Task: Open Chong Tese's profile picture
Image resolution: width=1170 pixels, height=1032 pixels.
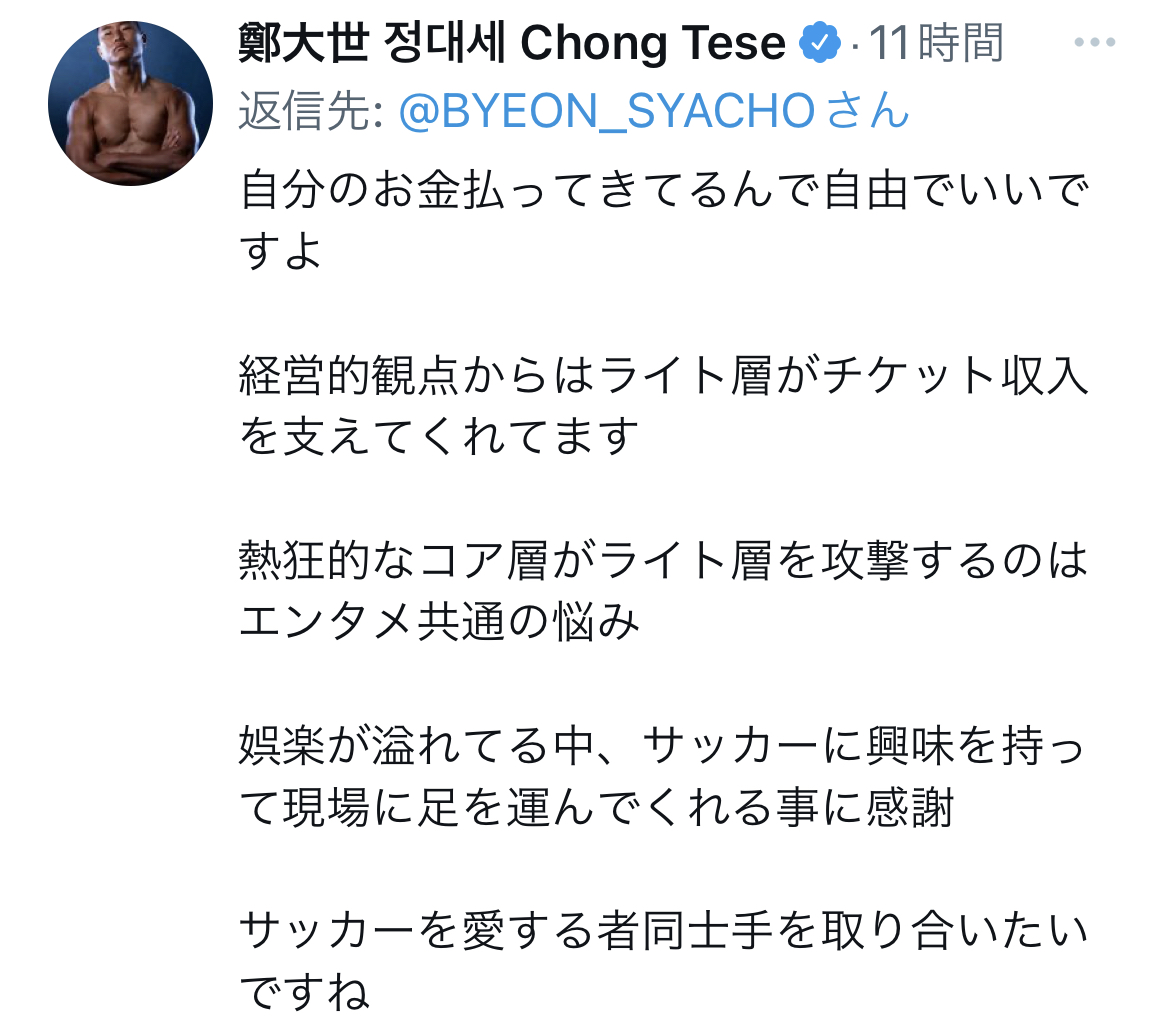Action: pos(131,104)
